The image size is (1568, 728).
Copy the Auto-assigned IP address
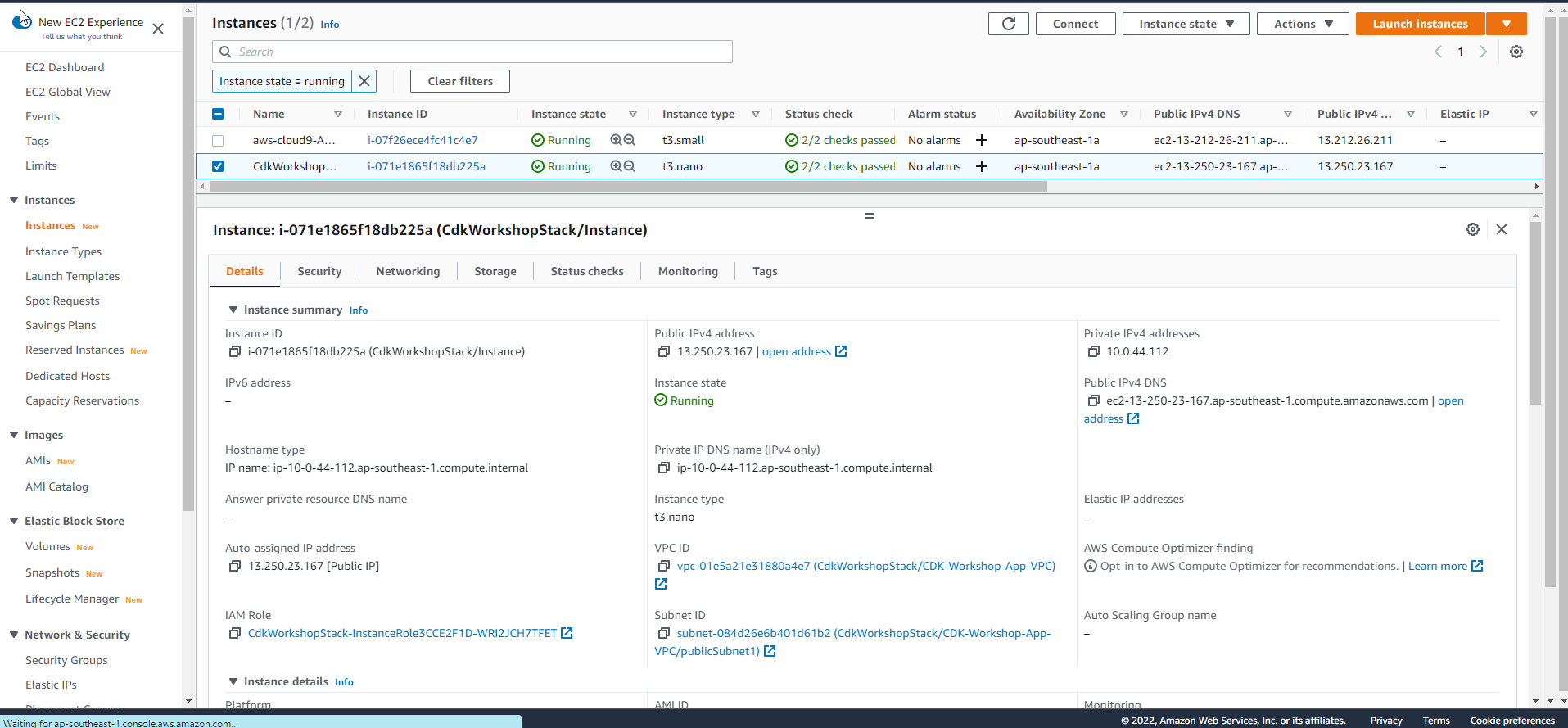click(234, 566)
